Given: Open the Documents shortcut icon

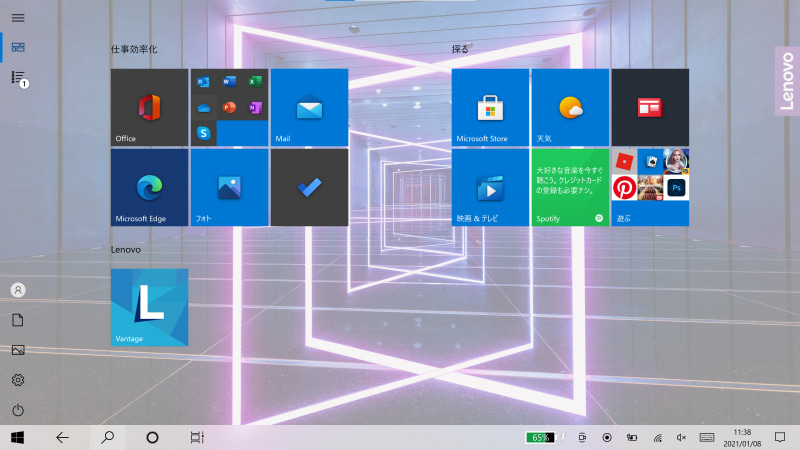Looking at the screenshot, I should (x=18, y=320).
